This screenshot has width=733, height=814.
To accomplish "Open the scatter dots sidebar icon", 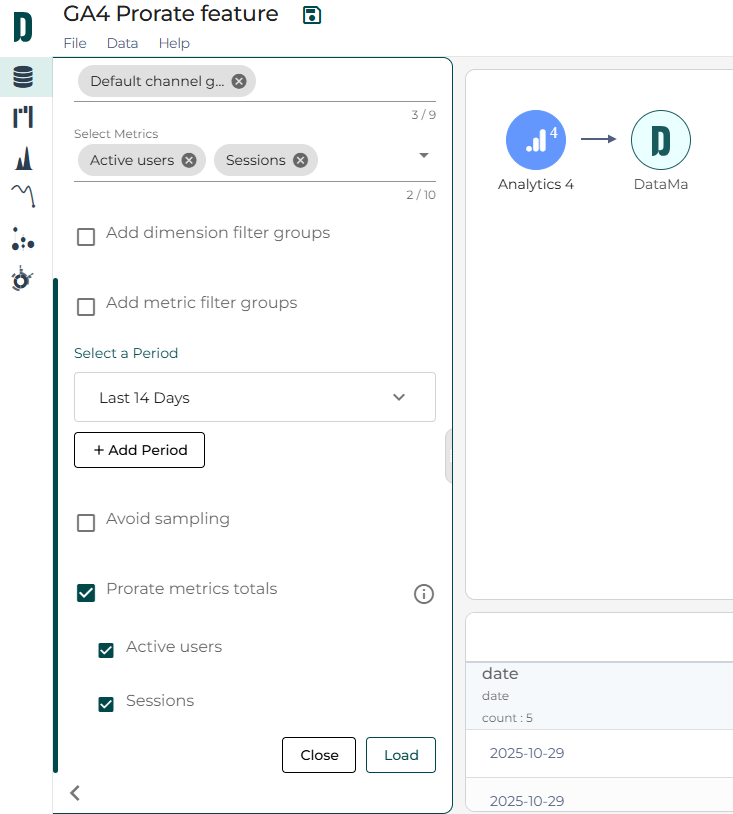I will coord(23,238).
